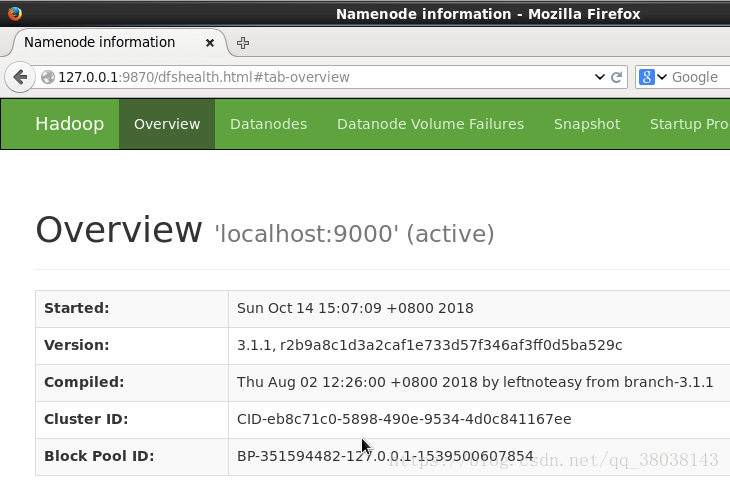Click the Version: row label
Image resolution: width=730 pixels, height=480 pixels.
pos(77,345)
